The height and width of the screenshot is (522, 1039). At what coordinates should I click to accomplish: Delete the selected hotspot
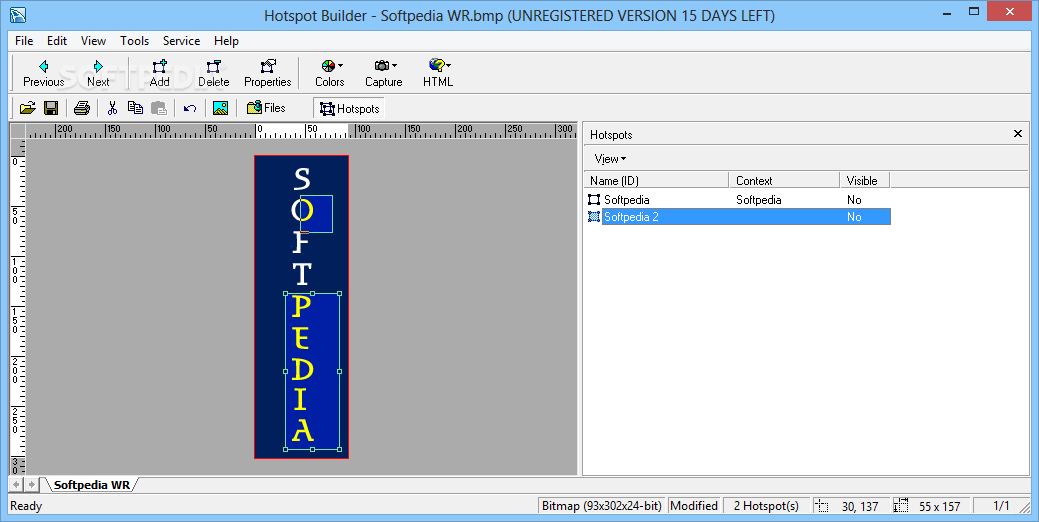[x=213, y=73]
